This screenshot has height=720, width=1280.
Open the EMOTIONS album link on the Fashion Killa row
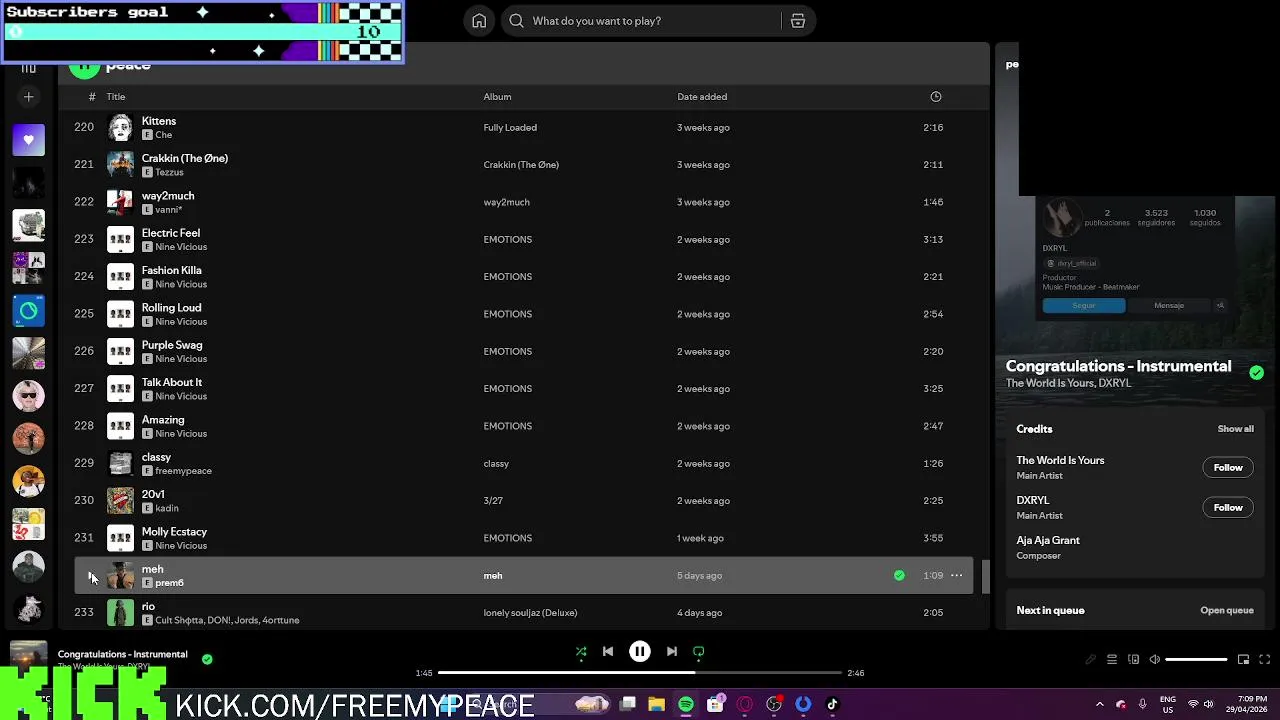click(x=508, y=277)
